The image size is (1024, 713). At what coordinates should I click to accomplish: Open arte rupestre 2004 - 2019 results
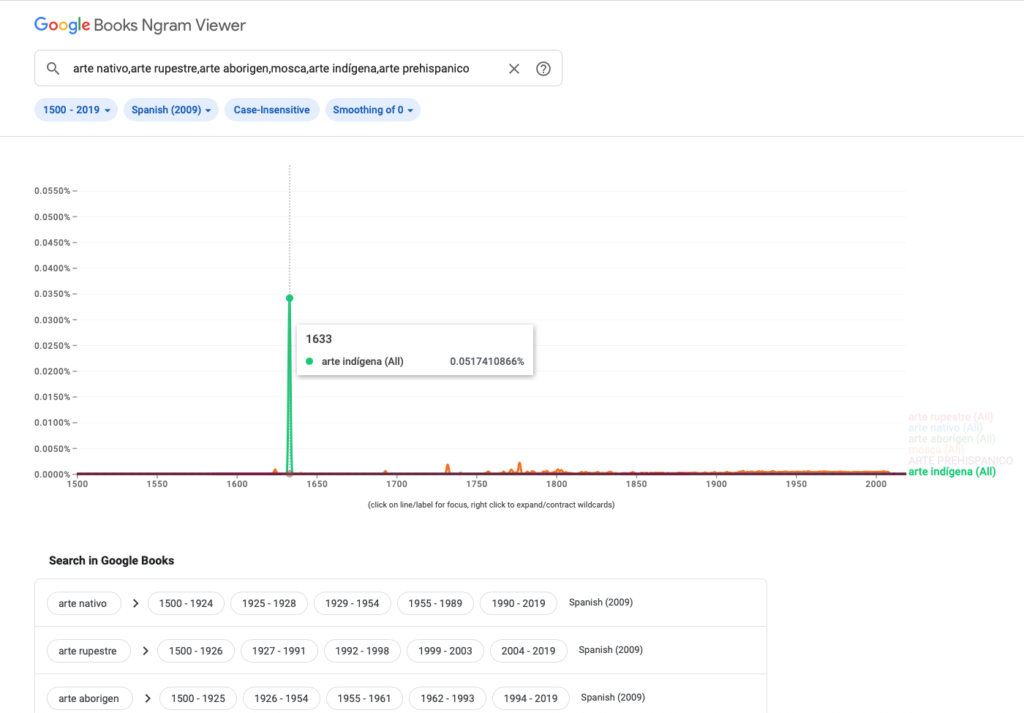(x=528, y=651)
